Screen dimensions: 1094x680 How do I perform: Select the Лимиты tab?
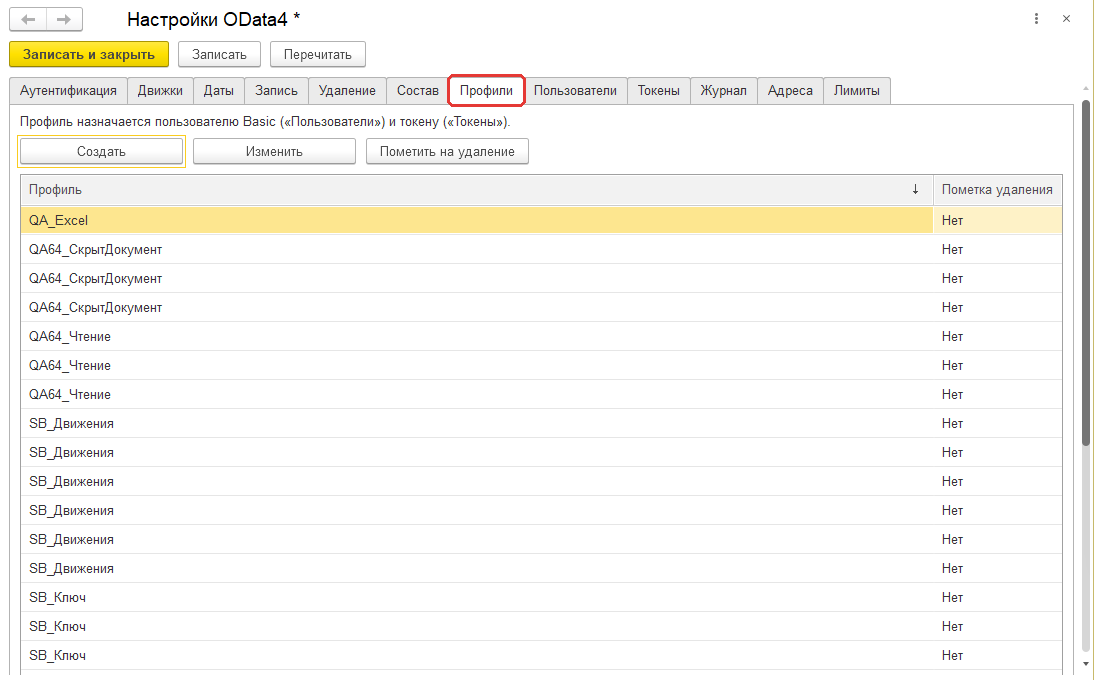click(857, 91)
